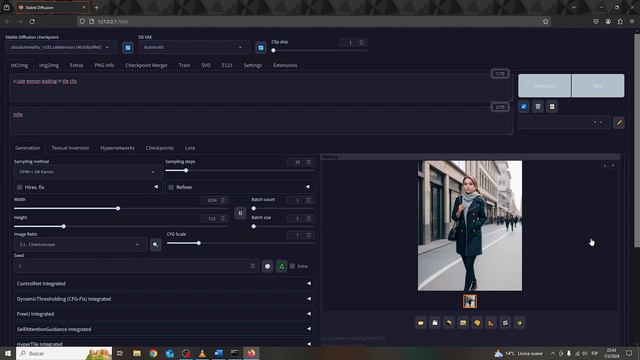
Task: Expand the SelfAttentionGuidance Integrated section
Action: pyautogui.click(x=164, y=329)
